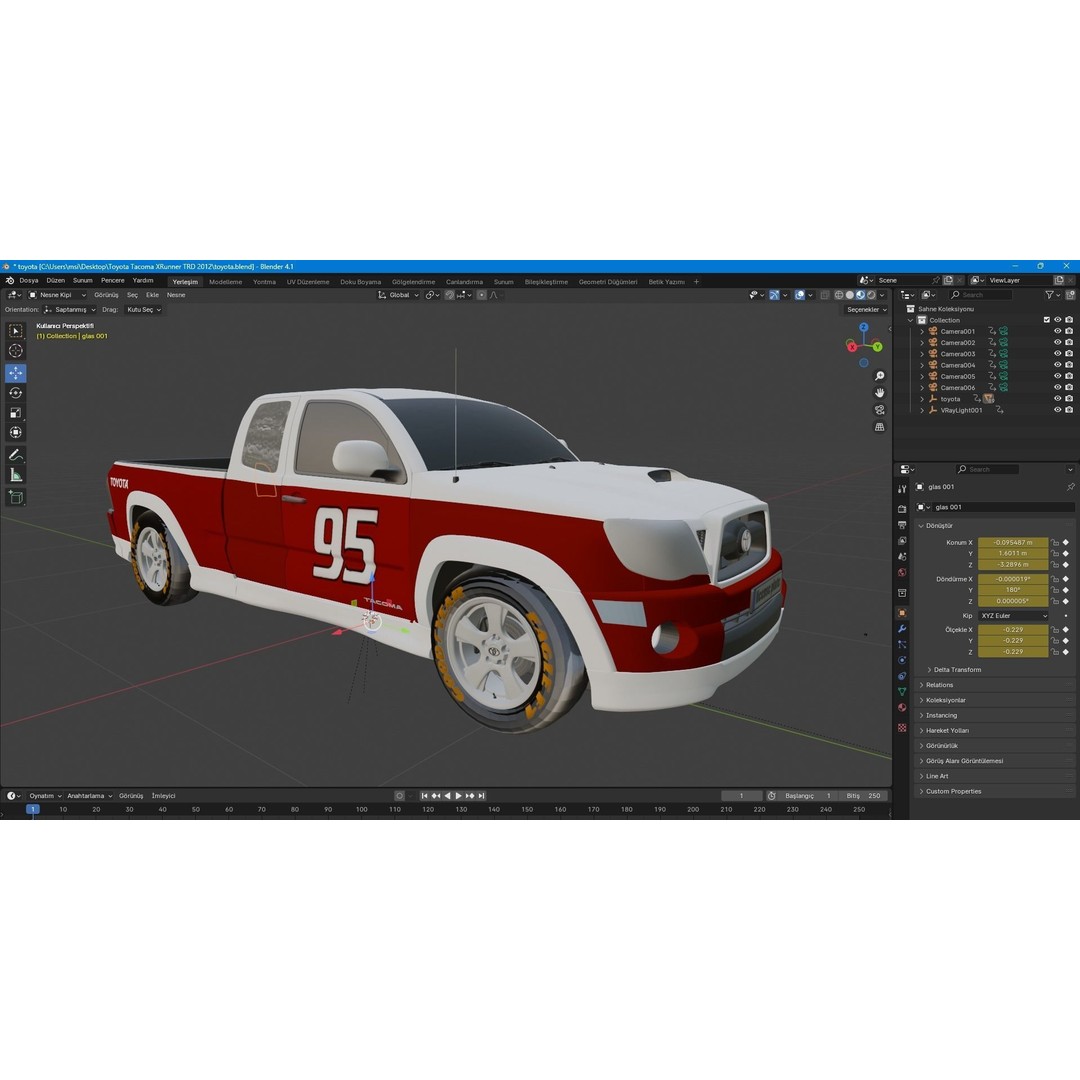Lock Döndürme Y rotation value
Viewport: 1080px width, 1080px height.
[x=1055, y=590]
